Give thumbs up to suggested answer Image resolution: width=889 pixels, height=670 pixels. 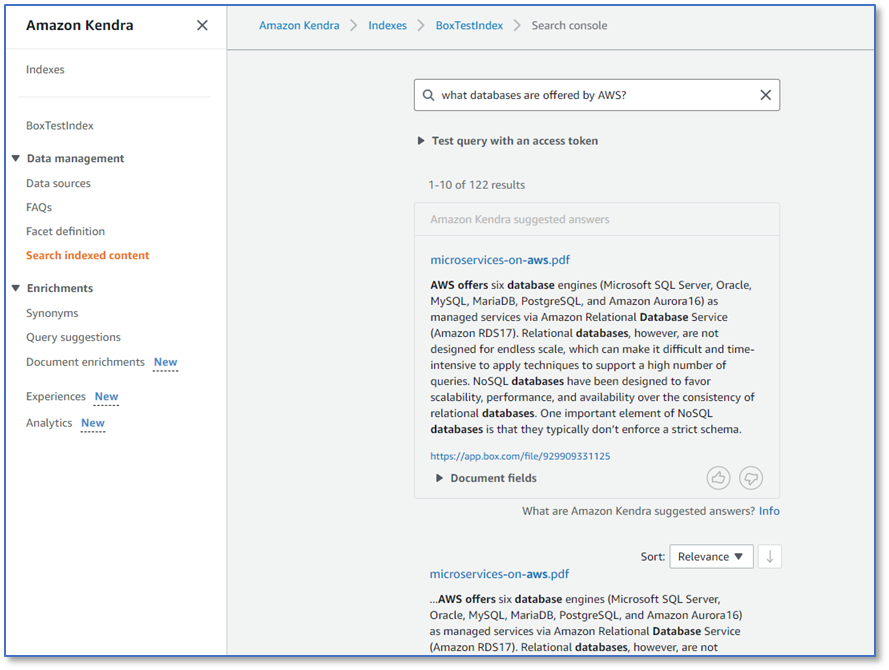click(718, 478)
